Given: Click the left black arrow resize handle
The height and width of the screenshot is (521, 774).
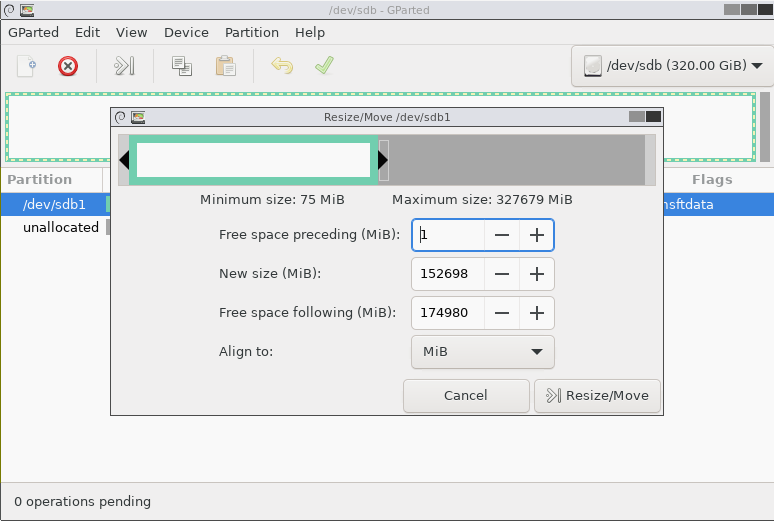Looking at the screenshot, I should [x=124, y=160].
